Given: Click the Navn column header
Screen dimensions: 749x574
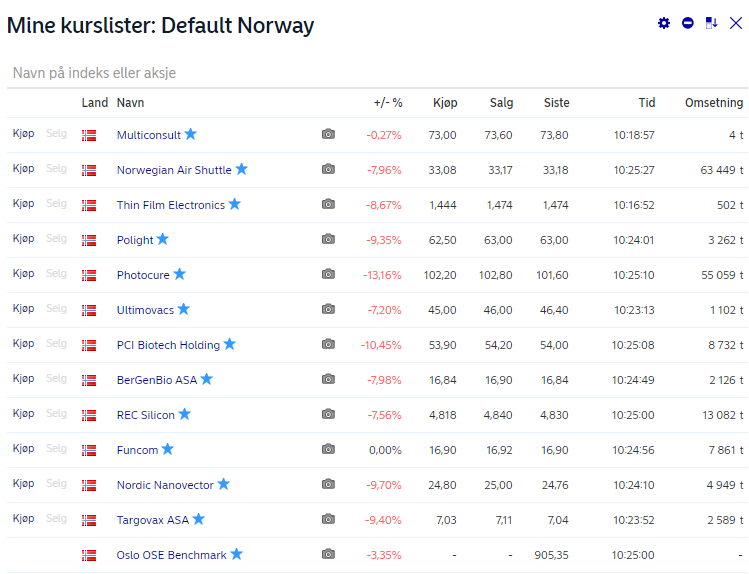Looking at the screenshot, I should 130,103.
